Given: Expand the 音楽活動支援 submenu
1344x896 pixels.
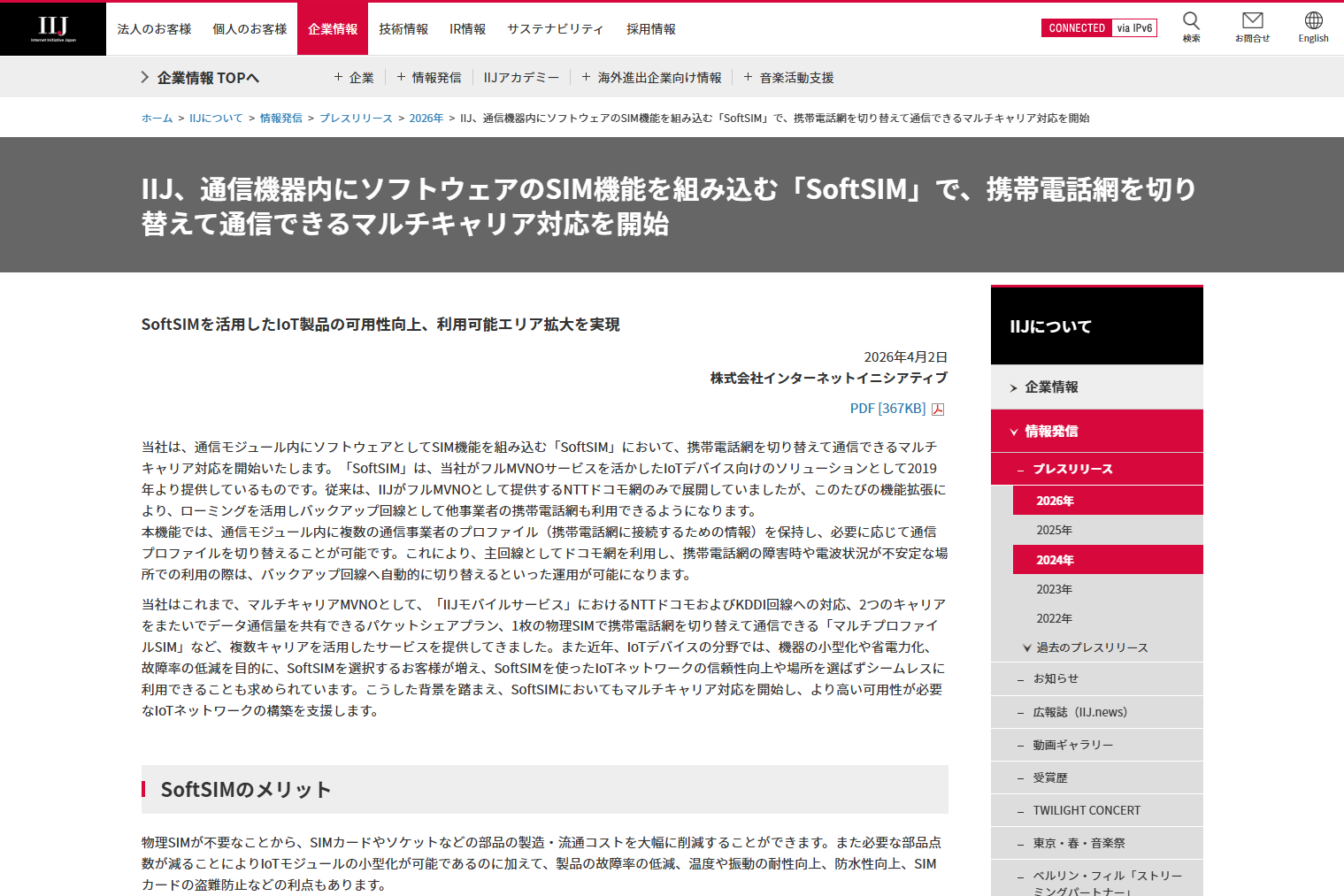Looking at the screenshot, I should [x=788, y=78].
